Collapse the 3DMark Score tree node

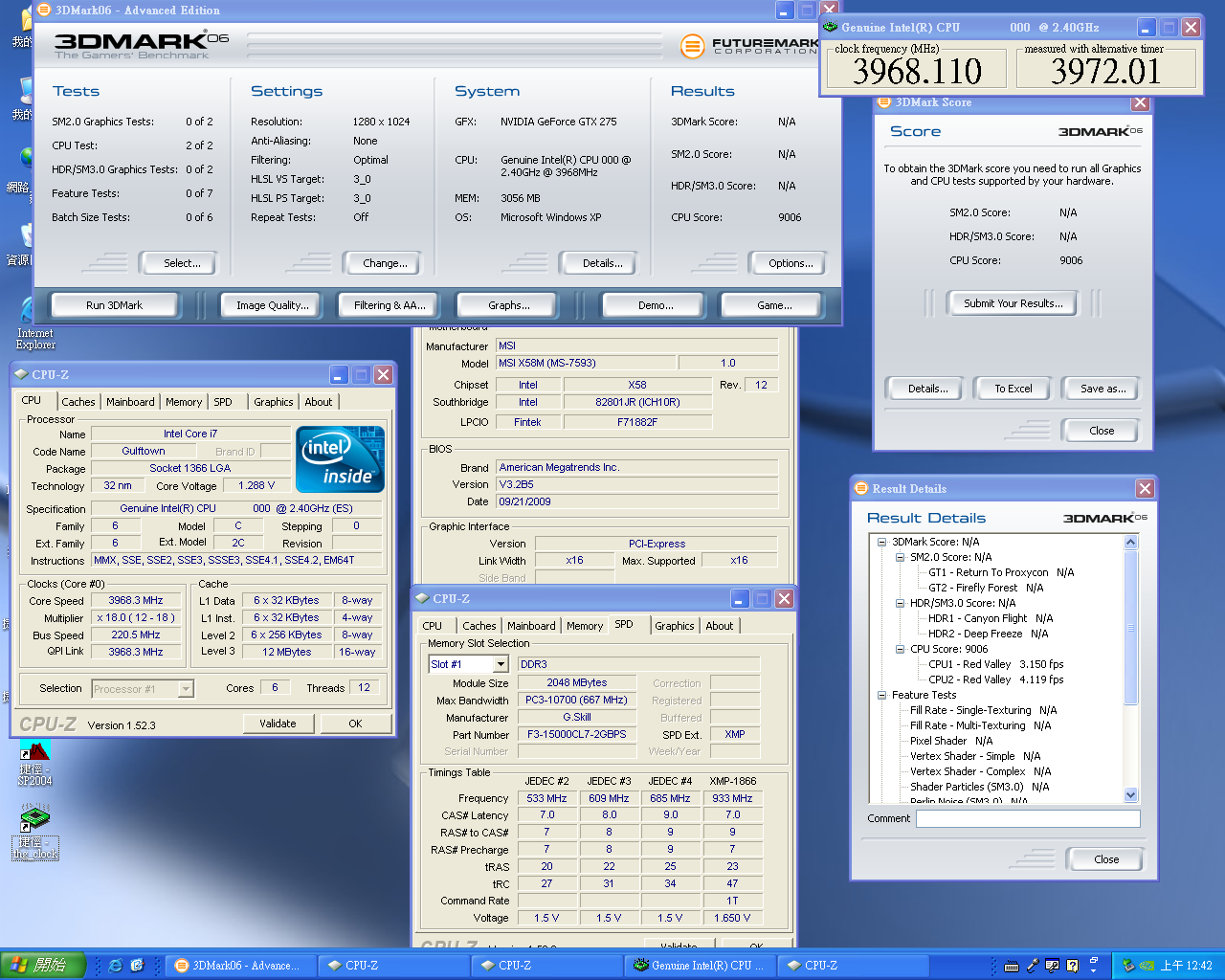(881, 542)
